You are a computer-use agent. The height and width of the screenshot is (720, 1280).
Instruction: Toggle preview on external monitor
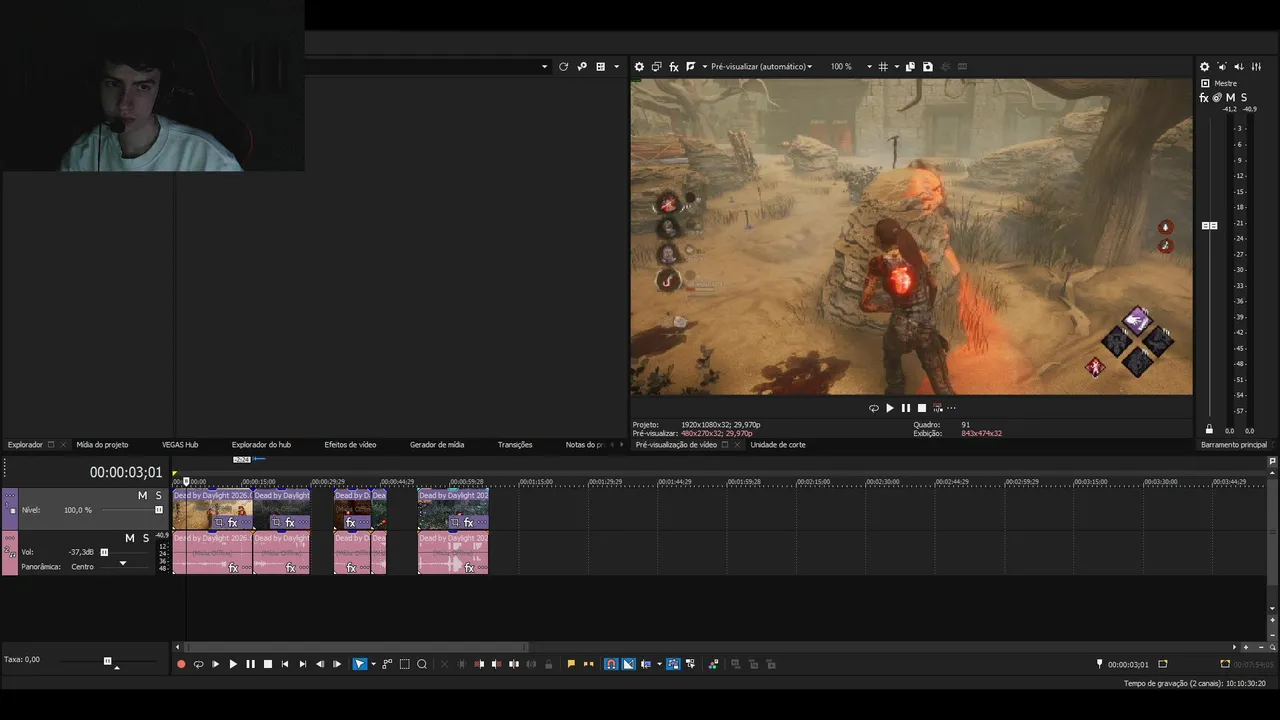coord(656,67)
